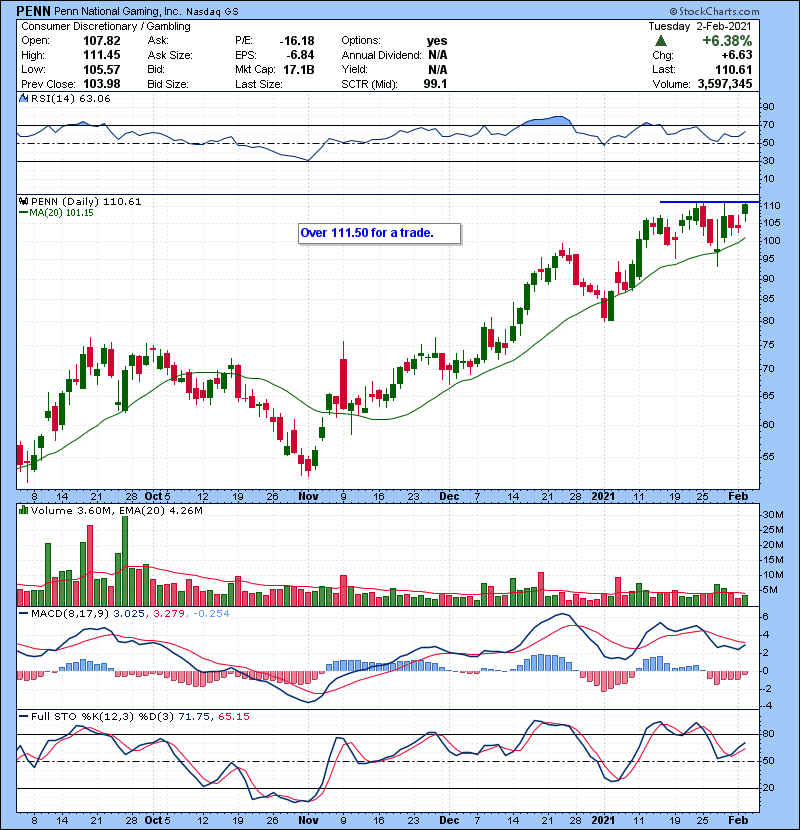The width and height of the screenshot is (800, 830).
Task: Select the Open value 107.82
Action: click(x=102, y=41)
